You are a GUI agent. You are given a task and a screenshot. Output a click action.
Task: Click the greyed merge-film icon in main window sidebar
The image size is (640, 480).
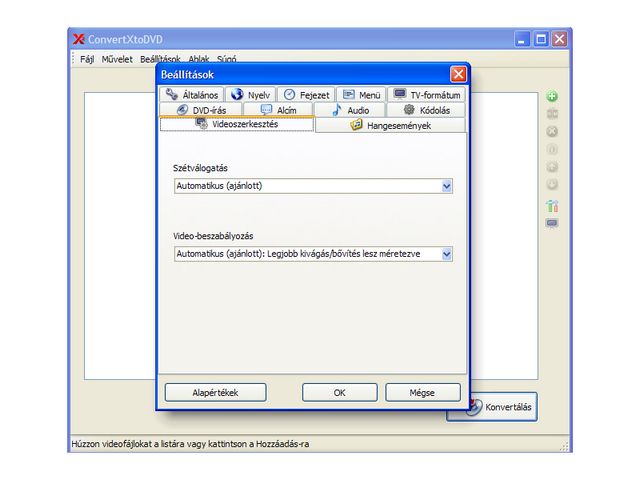[552, 114]
